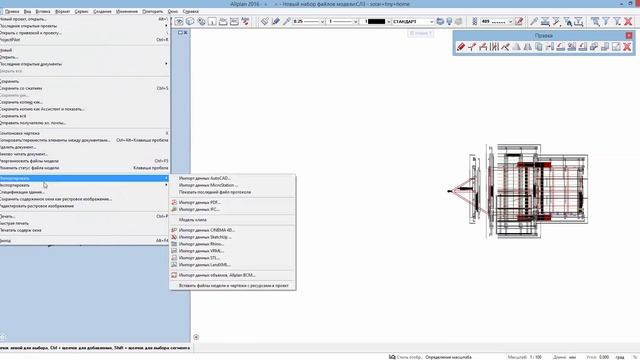
Task: Click the 3D box view icon
Action: [x=190, y=22]
